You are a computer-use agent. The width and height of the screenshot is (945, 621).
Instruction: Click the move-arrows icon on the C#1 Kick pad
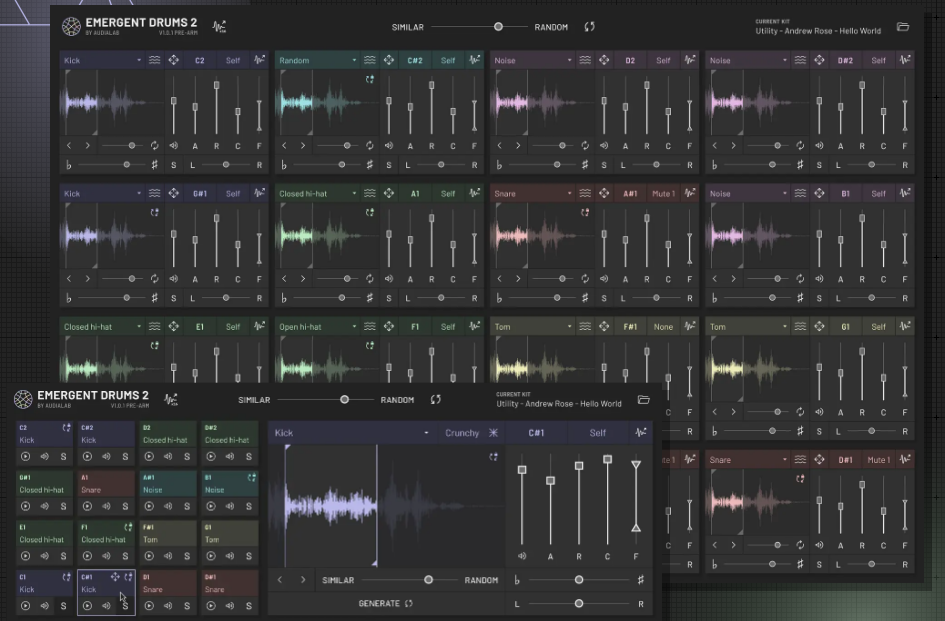click(115, 577)
